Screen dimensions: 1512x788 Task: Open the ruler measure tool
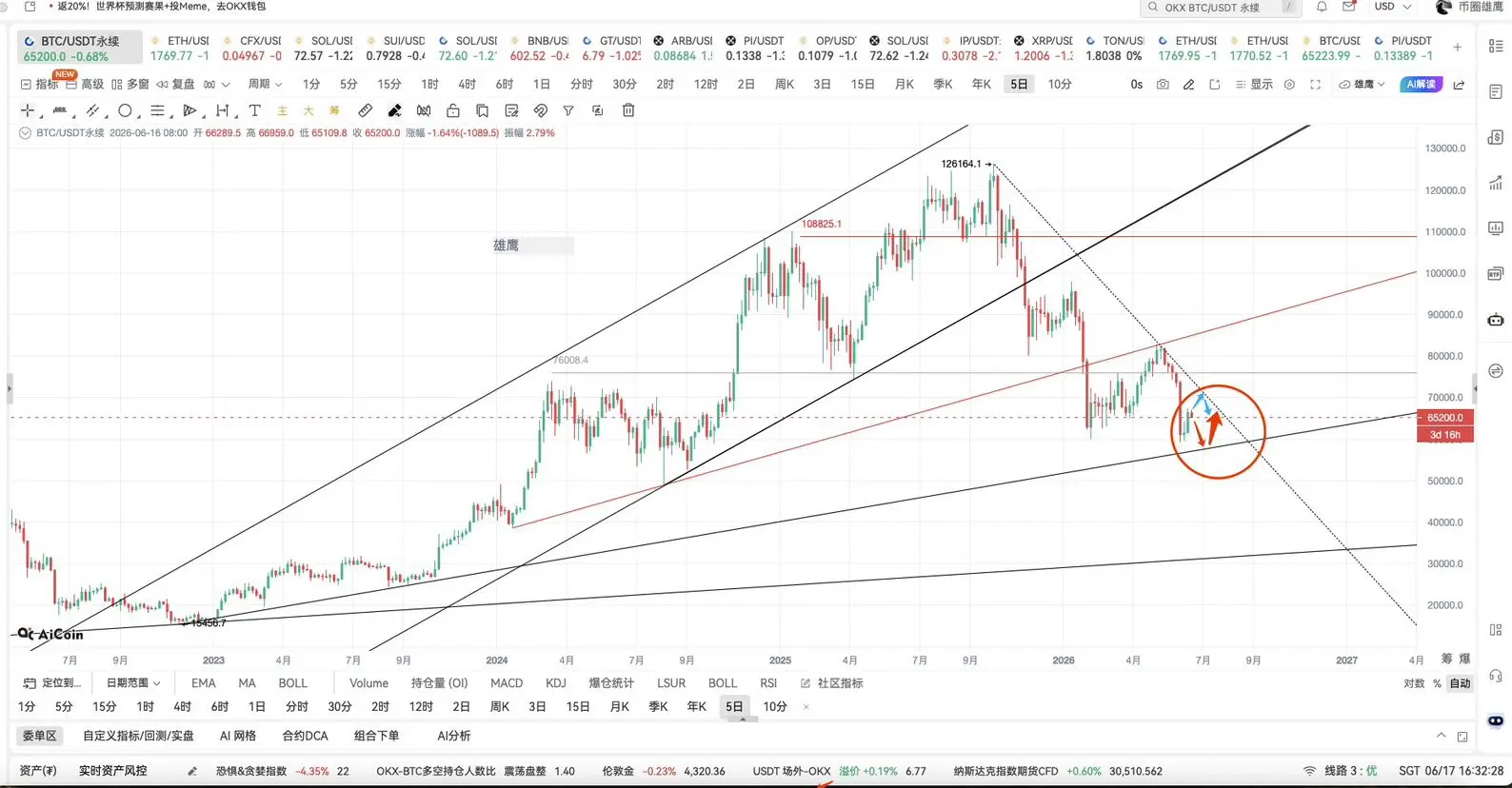pyautogui.click(x=365, y=110)
